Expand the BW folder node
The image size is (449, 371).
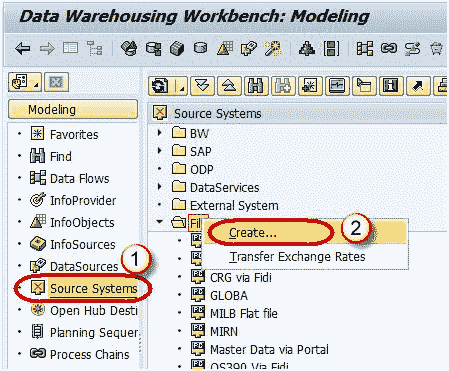(160, 133)
